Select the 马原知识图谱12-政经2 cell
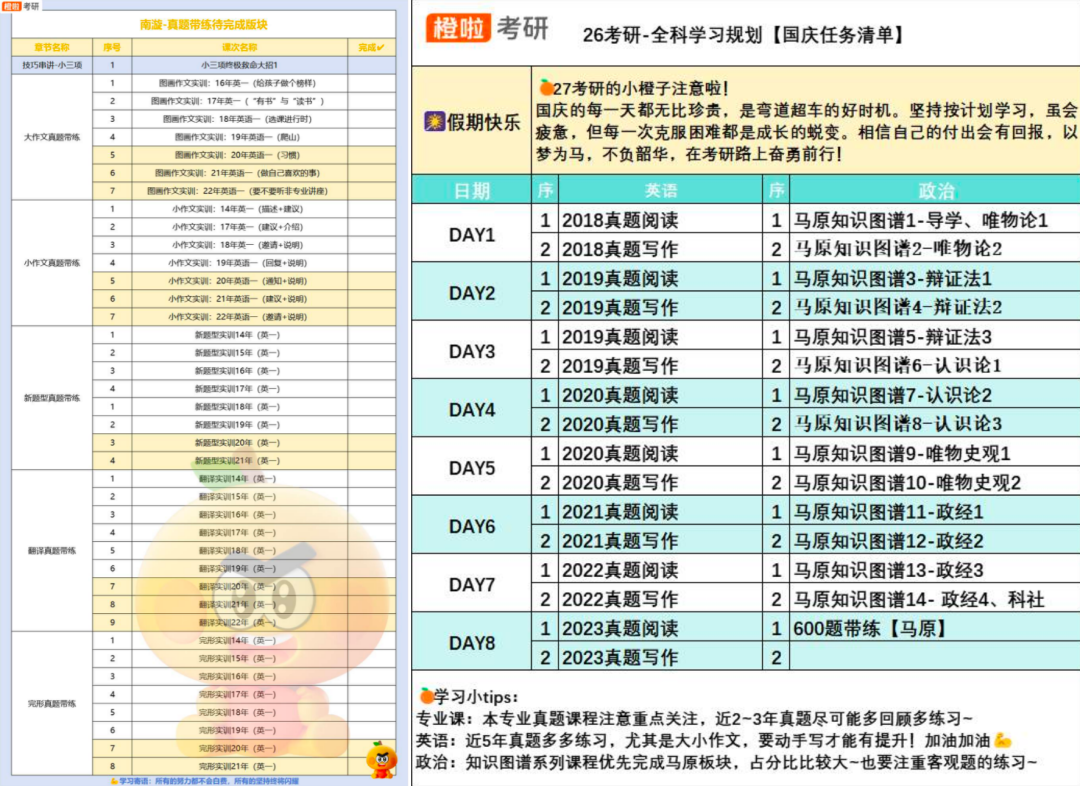The height and width of the screenshot is (786, 1080). (935, 541)
